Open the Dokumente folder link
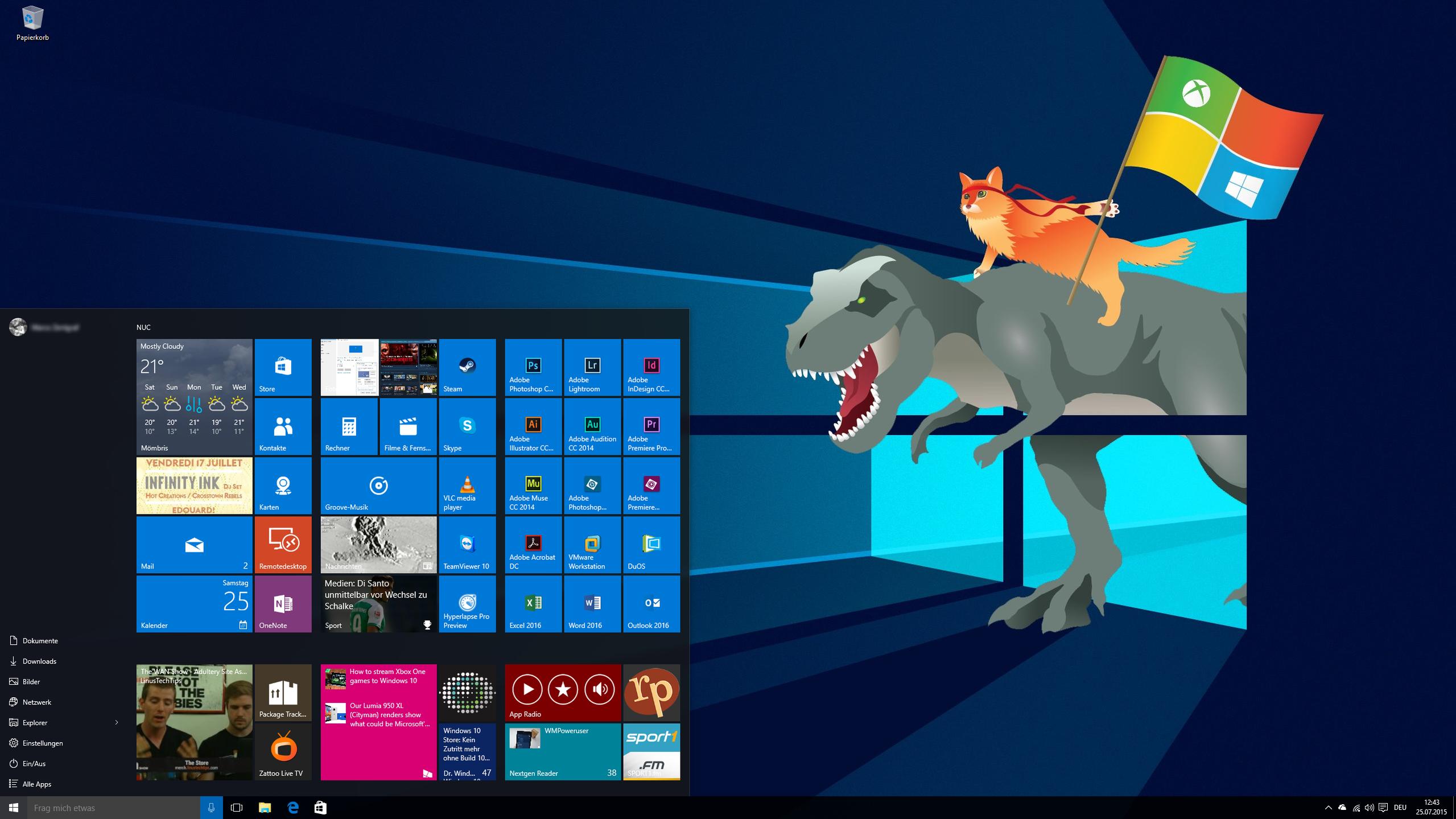The height and width of the screenshot is (819, 1456). point(40,641)
